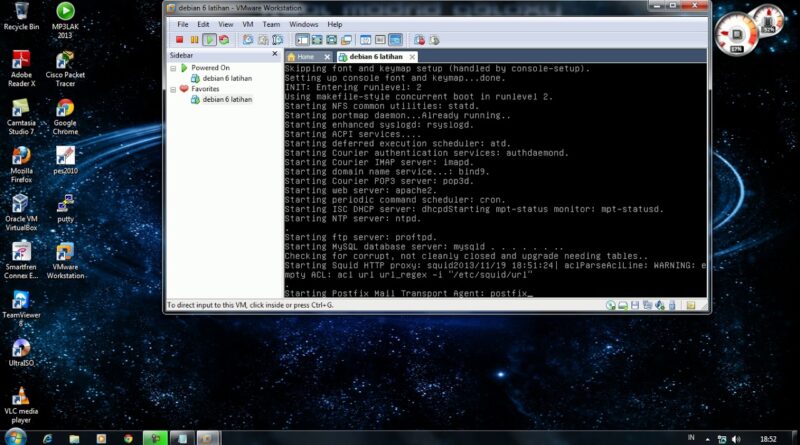Viewport: 800px width, 445px height.
Task: Open the putty desktop shortcut
Action: [65, 208]
